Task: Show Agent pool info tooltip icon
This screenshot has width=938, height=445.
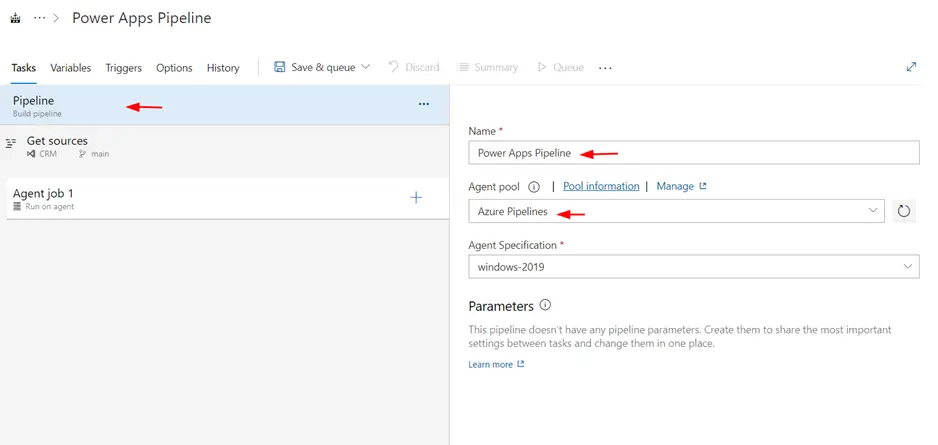Action: (x=534, y=187)
